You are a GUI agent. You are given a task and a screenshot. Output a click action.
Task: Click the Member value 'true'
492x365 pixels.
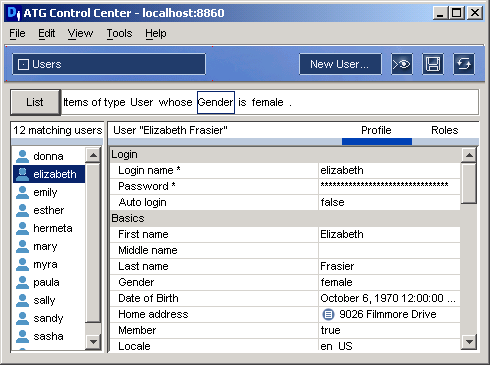click(x=389, y=330)
